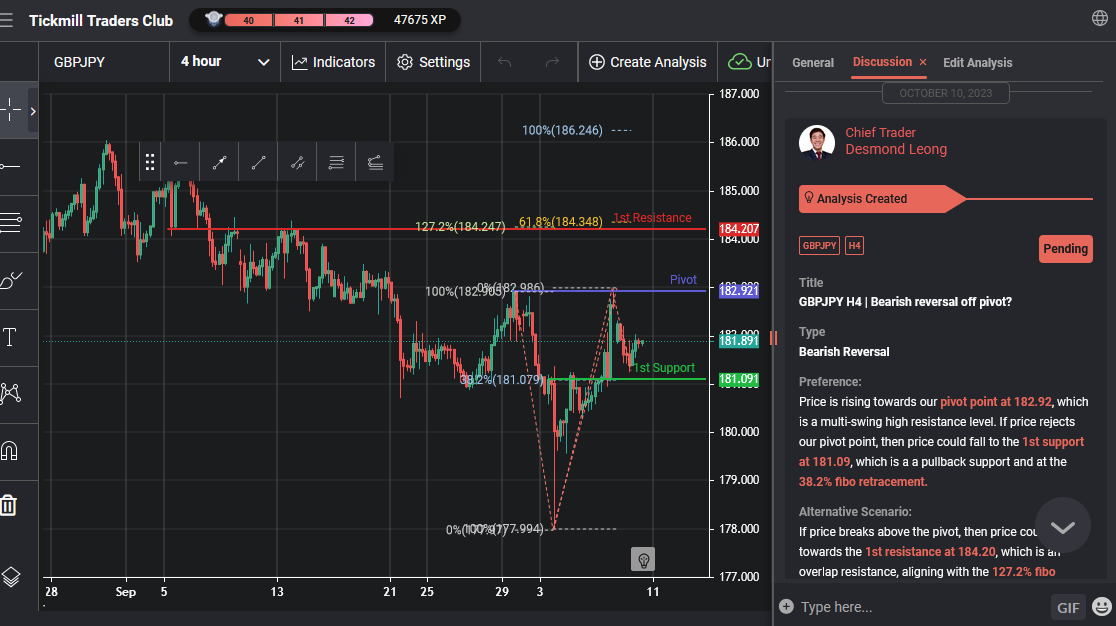1116x626 pixels.
Task: Click the 181.891 current price label
Action: point(739,341)
